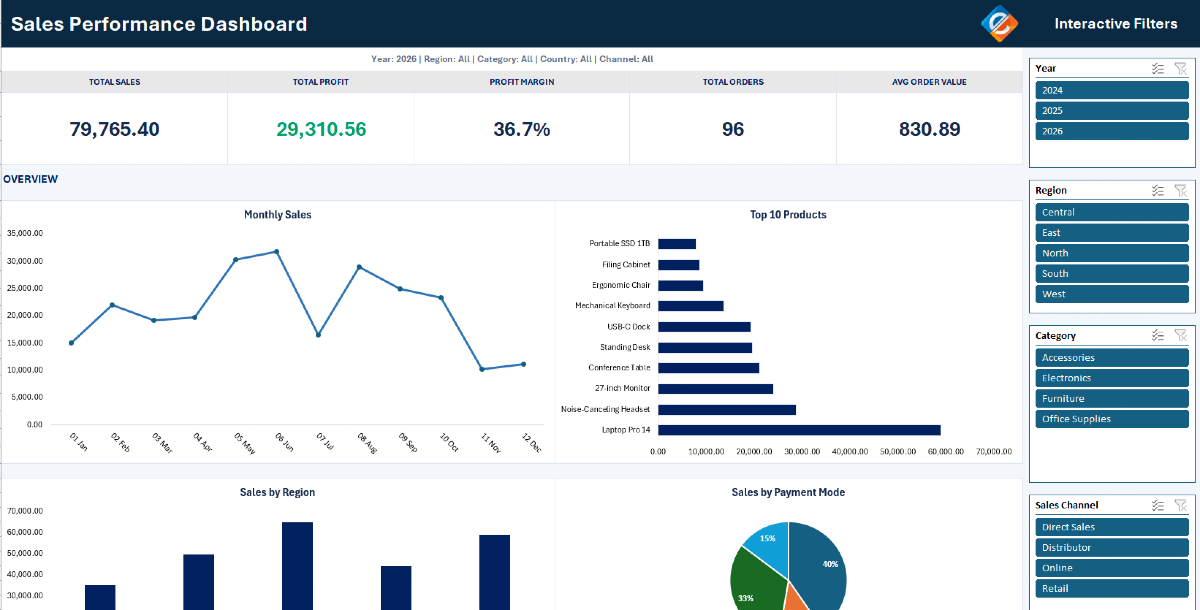Click the multi-select icon on Region slicer
Screen dimensions: 1200x610
point(1158,190)
